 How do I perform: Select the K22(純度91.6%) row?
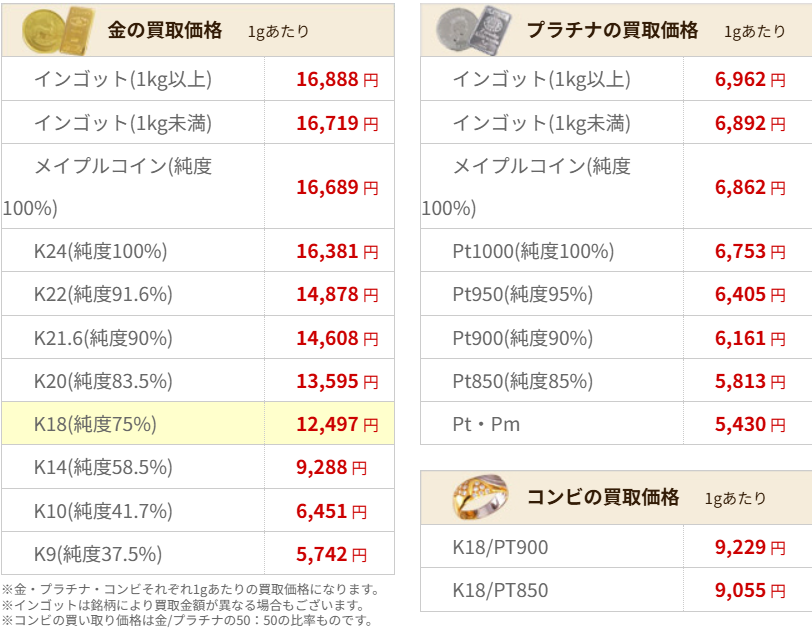[198, 294]
